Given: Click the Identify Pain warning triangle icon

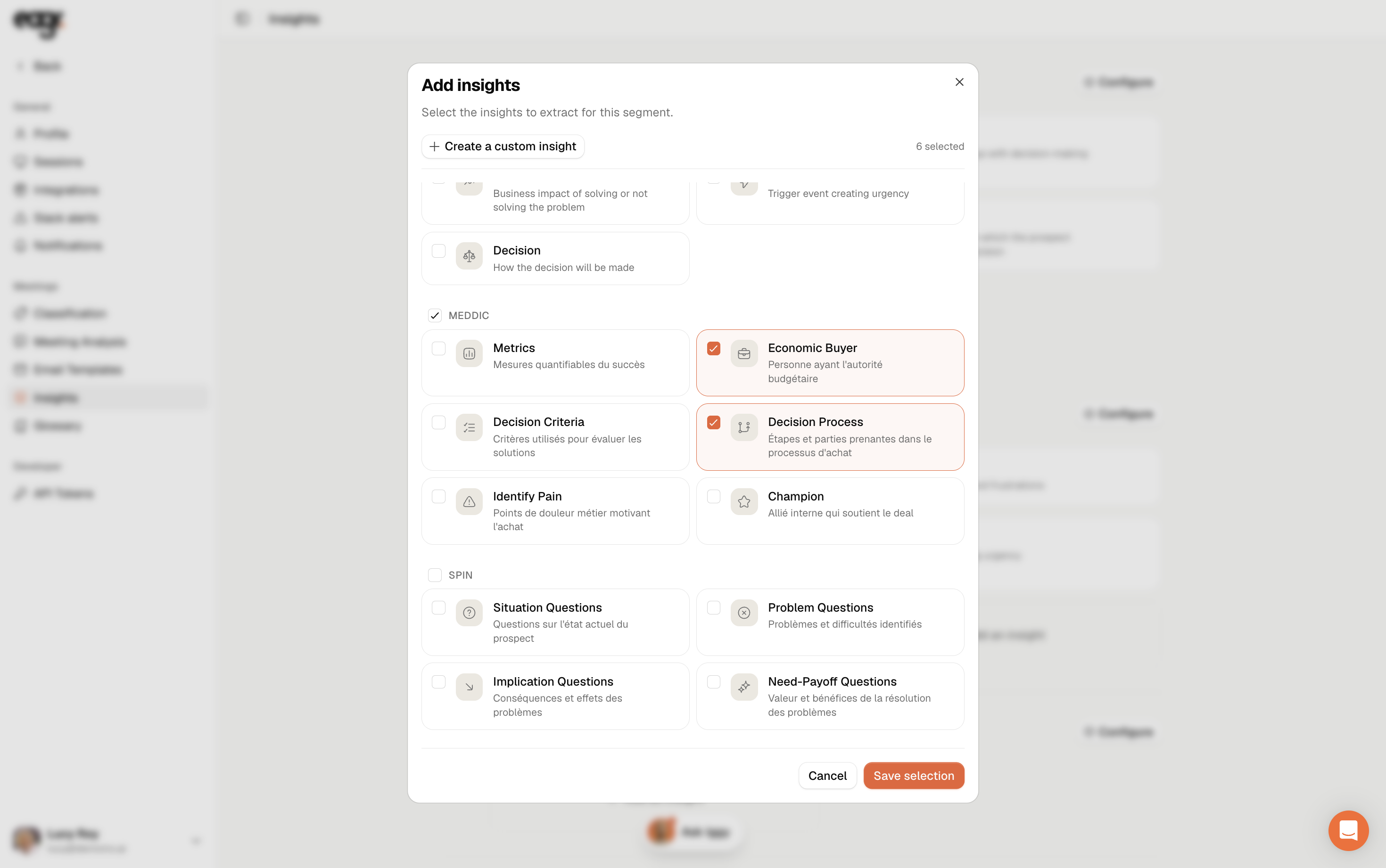Looking at the screenshot, I should (x=469, y=502).
